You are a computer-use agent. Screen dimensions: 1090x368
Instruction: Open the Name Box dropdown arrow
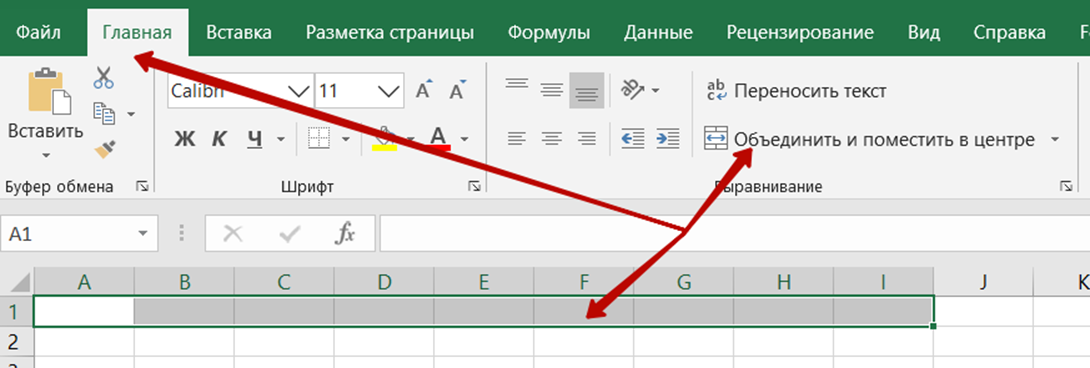(x=143, y=234)
